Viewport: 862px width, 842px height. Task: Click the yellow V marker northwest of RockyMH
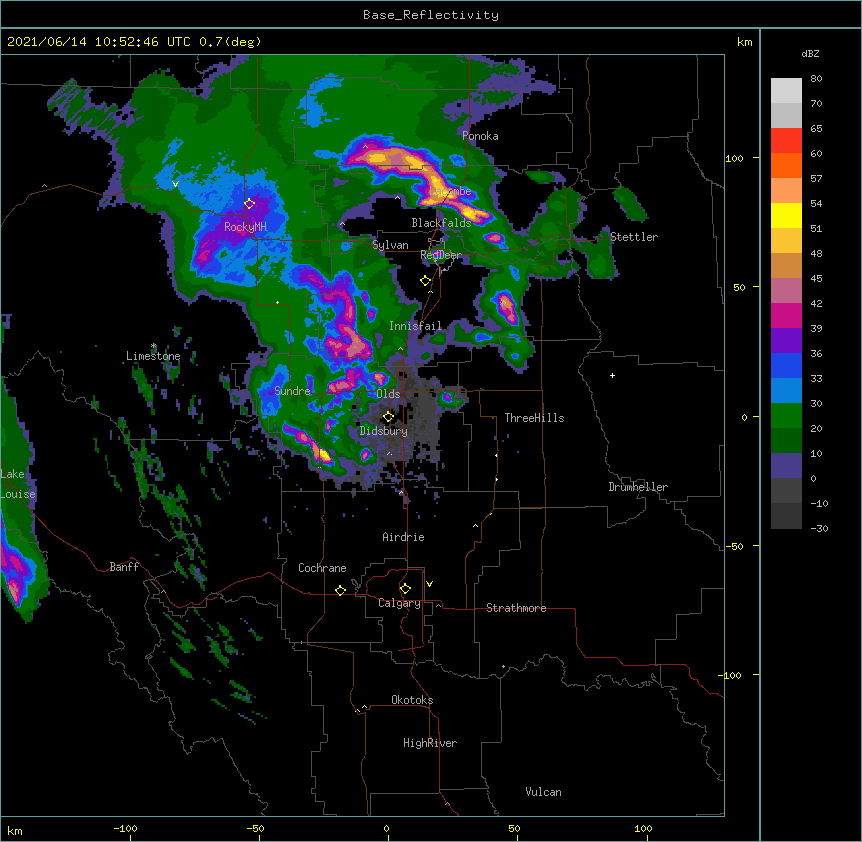click(x=175, y=184)
